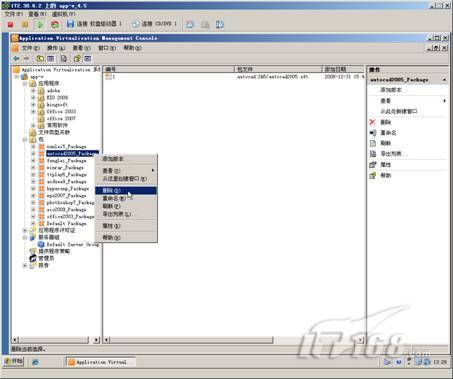Open the 操作 menu in the console menu bar

(56, 48)
